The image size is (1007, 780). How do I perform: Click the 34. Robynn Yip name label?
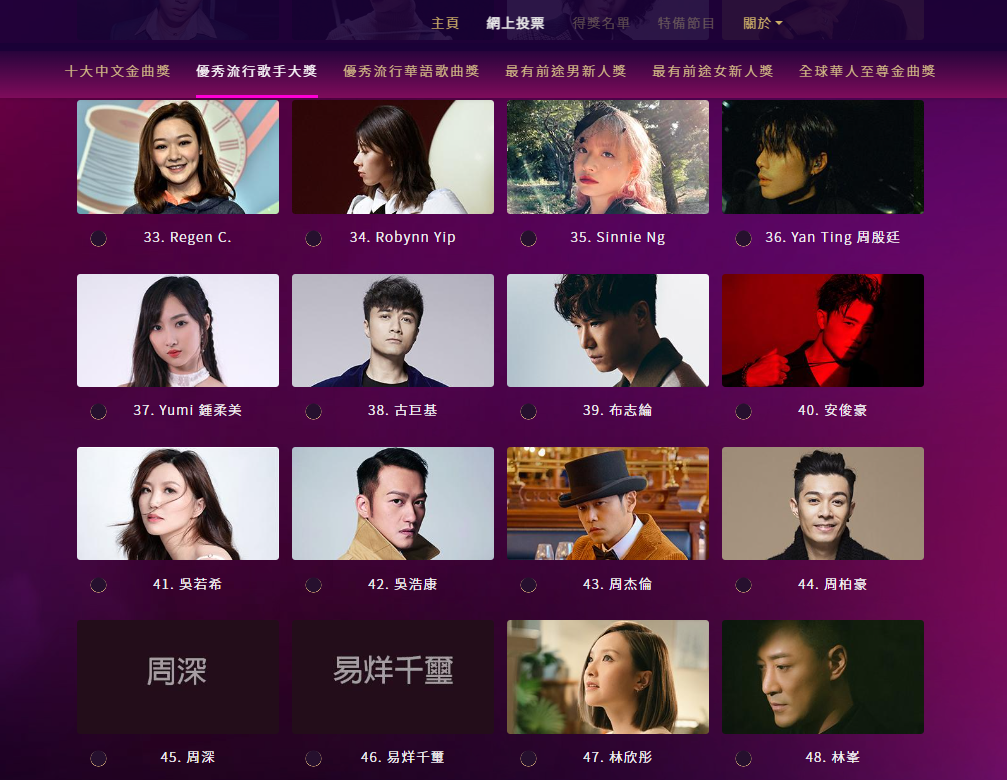(x=403, y=238)
